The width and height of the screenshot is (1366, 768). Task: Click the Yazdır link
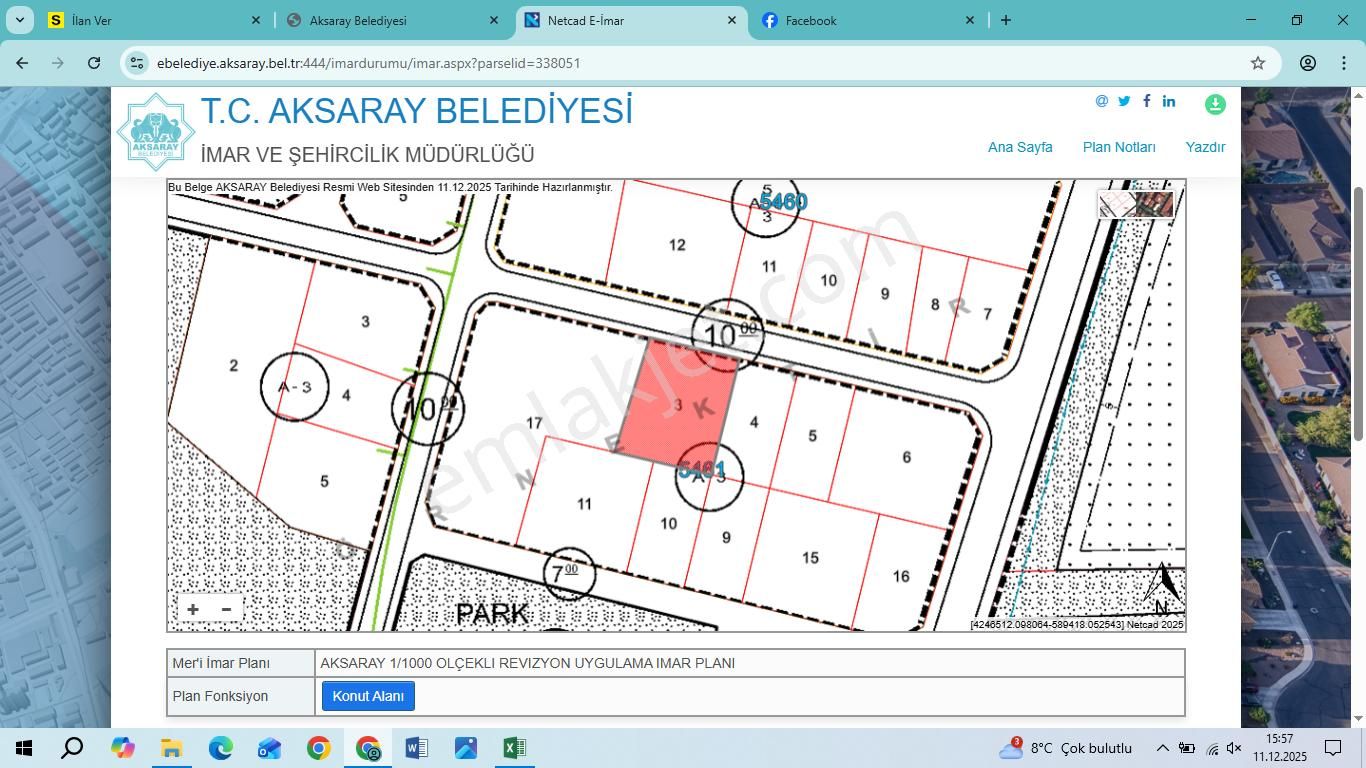coord(1205,147)
